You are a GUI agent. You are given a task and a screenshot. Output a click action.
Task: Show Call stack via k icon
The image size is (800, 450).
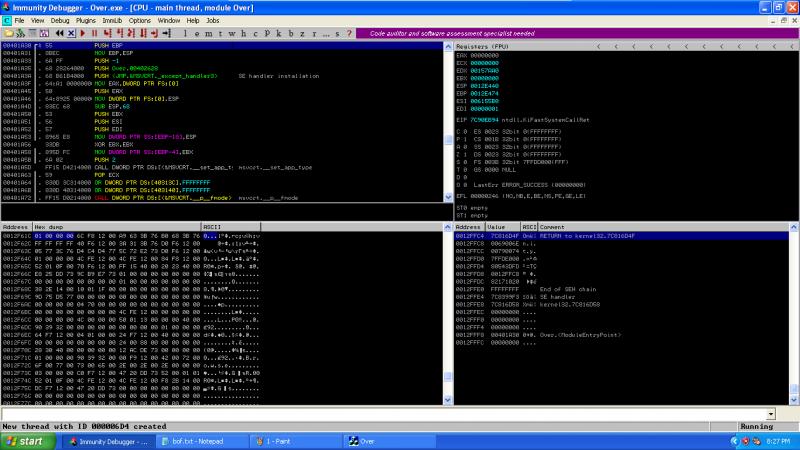(279, 33)
